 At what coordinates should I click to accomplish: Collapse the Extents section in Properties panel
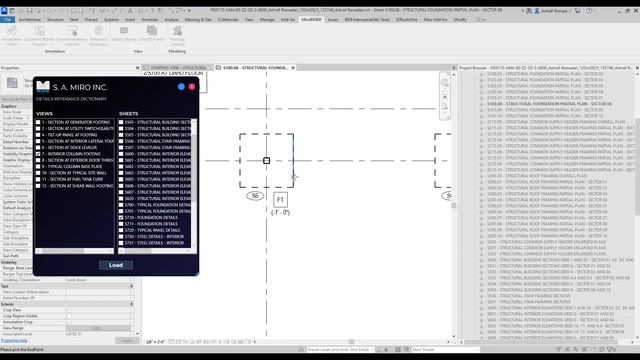[131, 304]
